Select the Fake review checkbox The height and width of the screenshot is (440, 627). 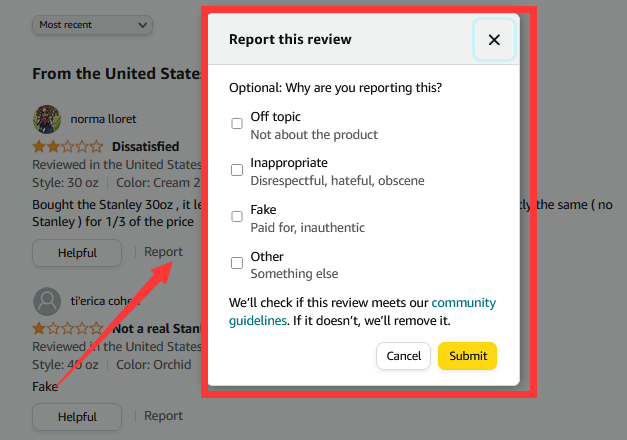pyautogui.click(x=237, y=216)
